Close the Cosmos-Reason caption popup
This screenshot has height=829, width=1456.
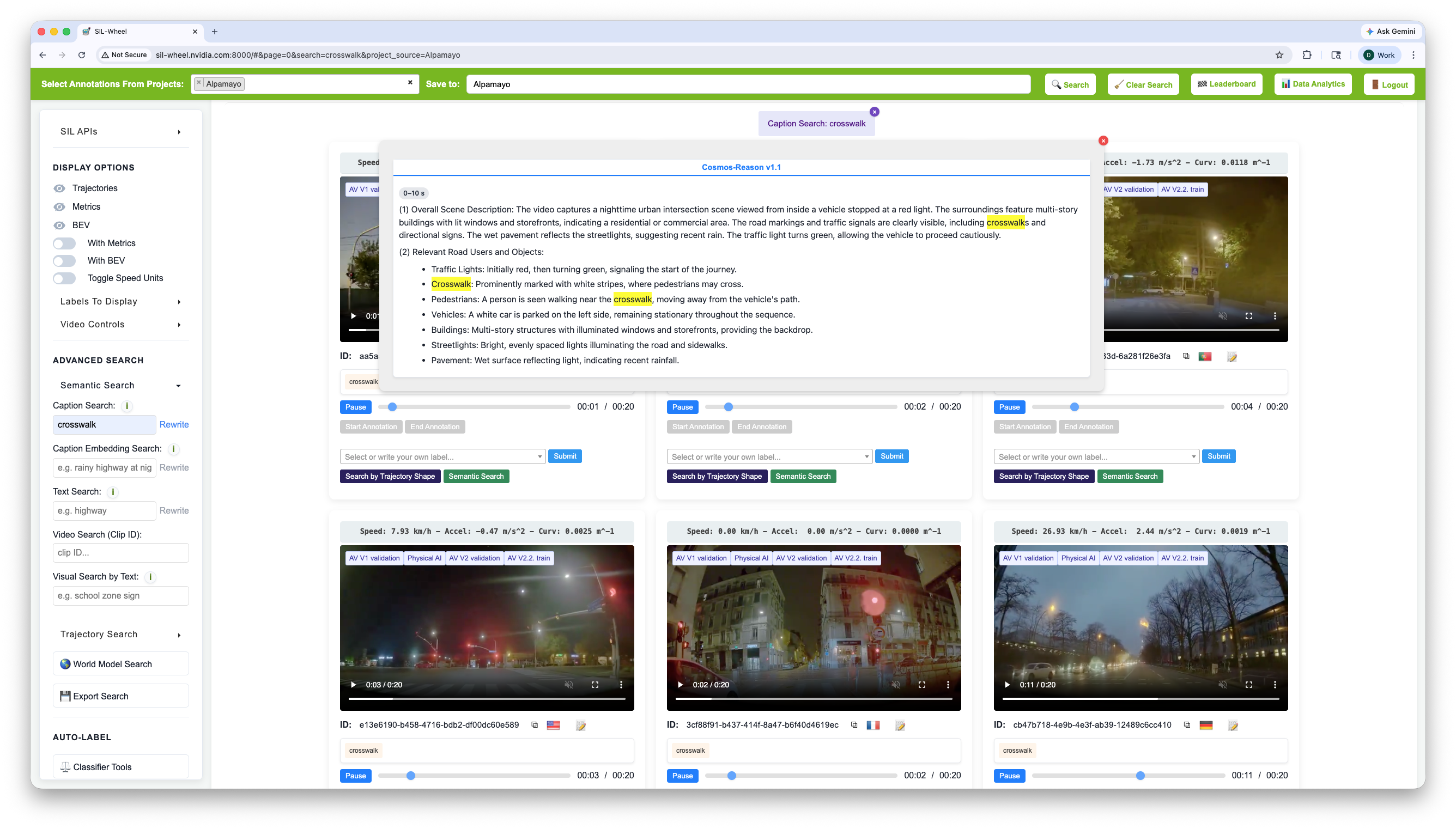[1103, 141]
